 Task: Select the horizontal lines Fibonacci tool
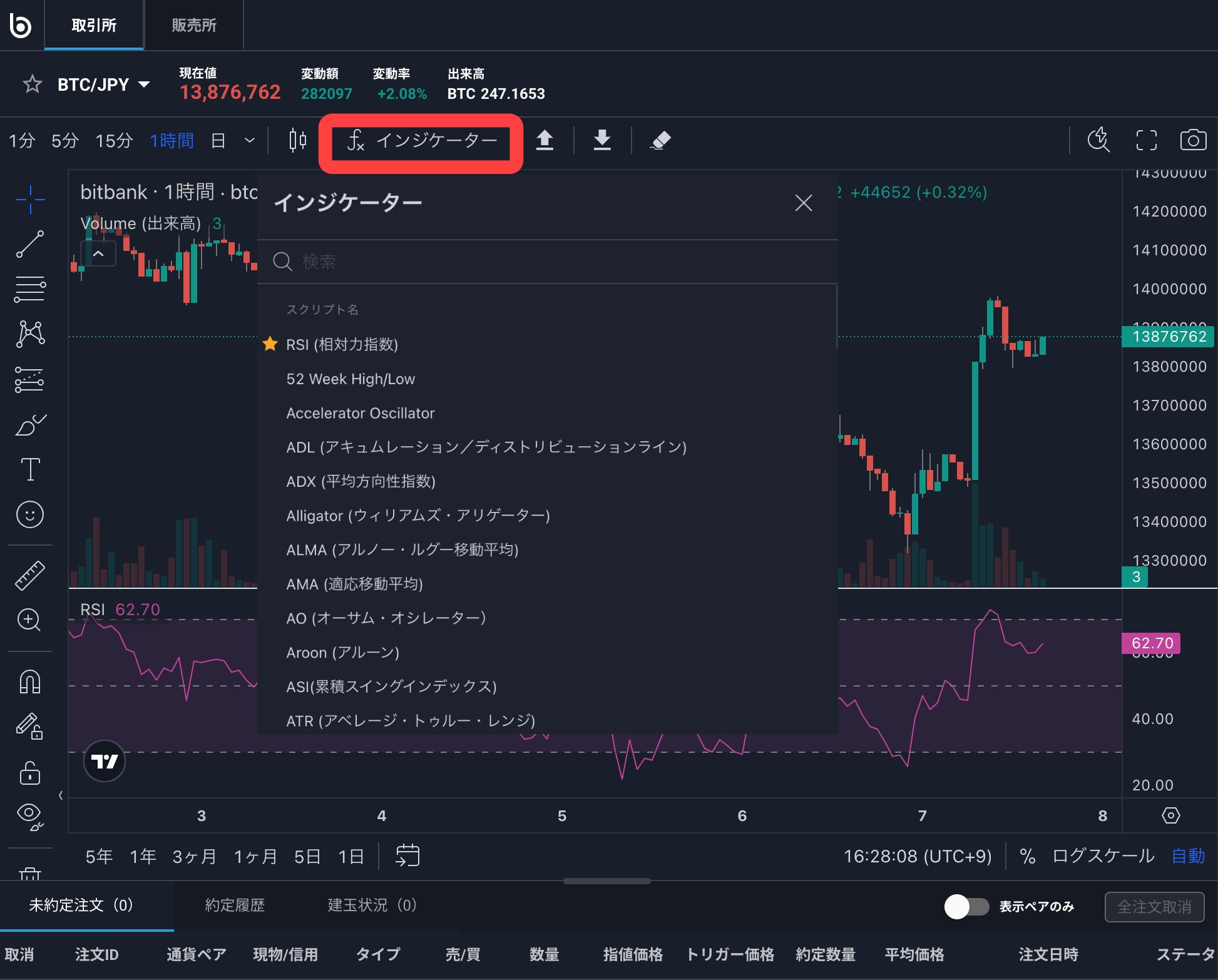pos(30,289)
